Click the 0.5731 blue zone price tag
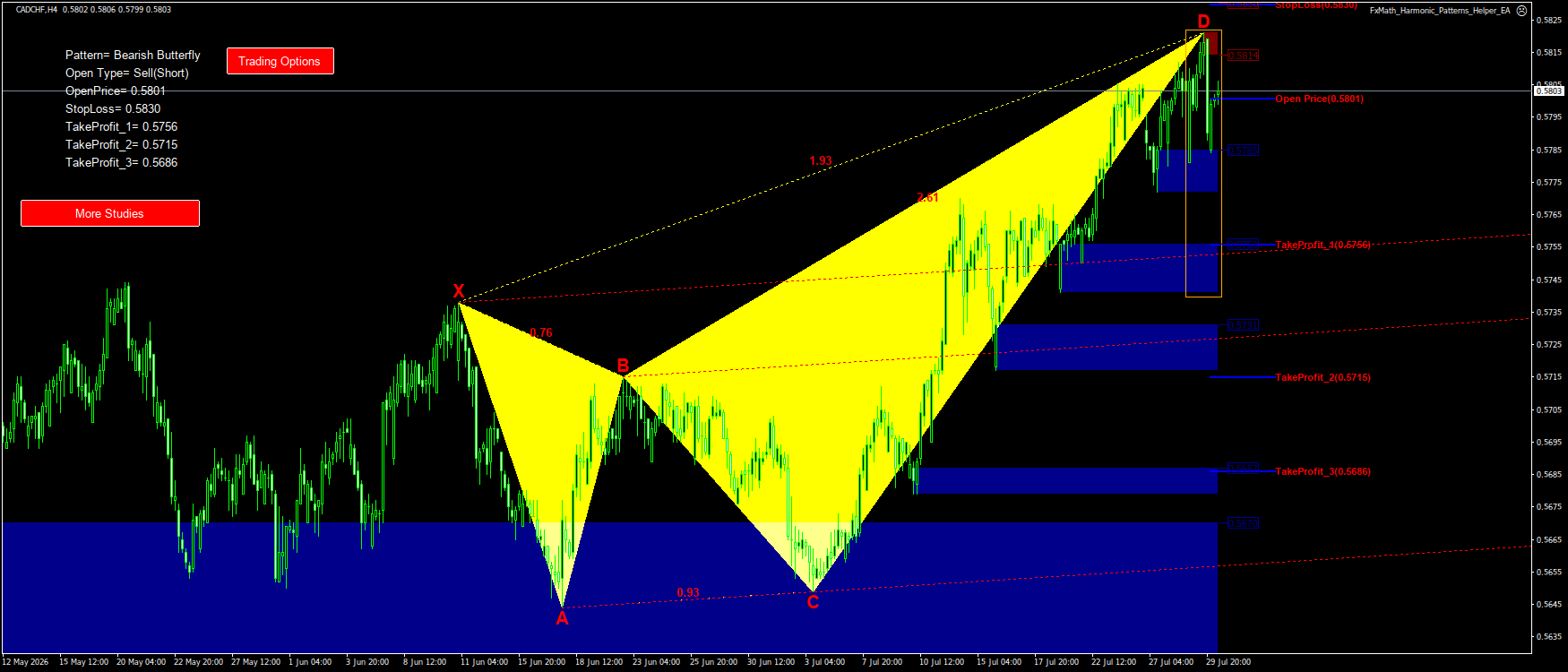 coord(1243,325)
